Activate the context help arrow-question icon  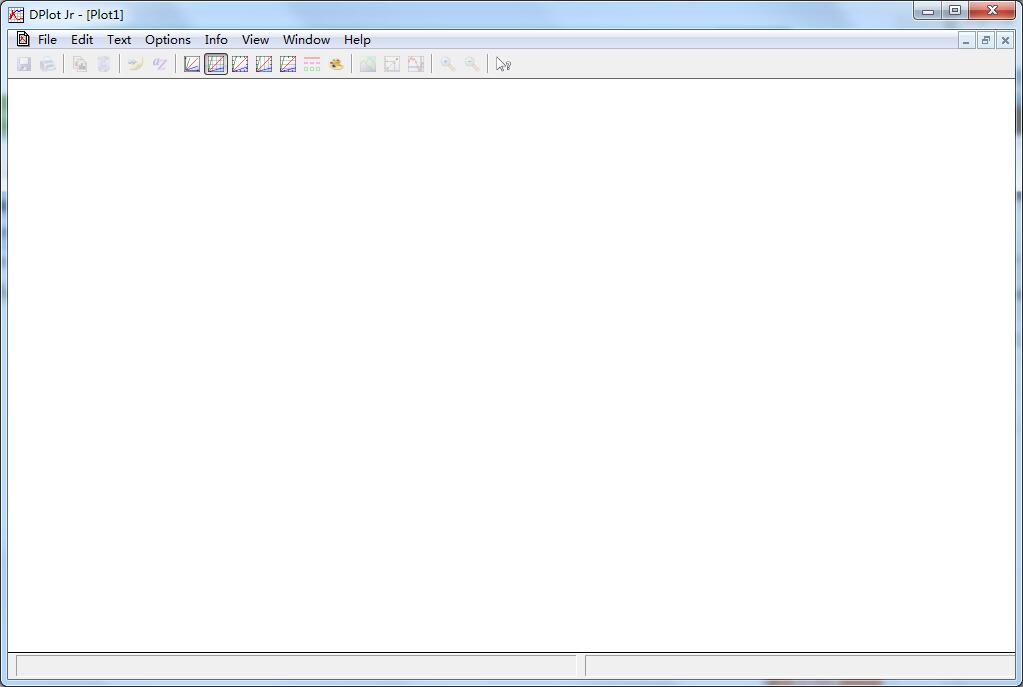coord(503,64)
